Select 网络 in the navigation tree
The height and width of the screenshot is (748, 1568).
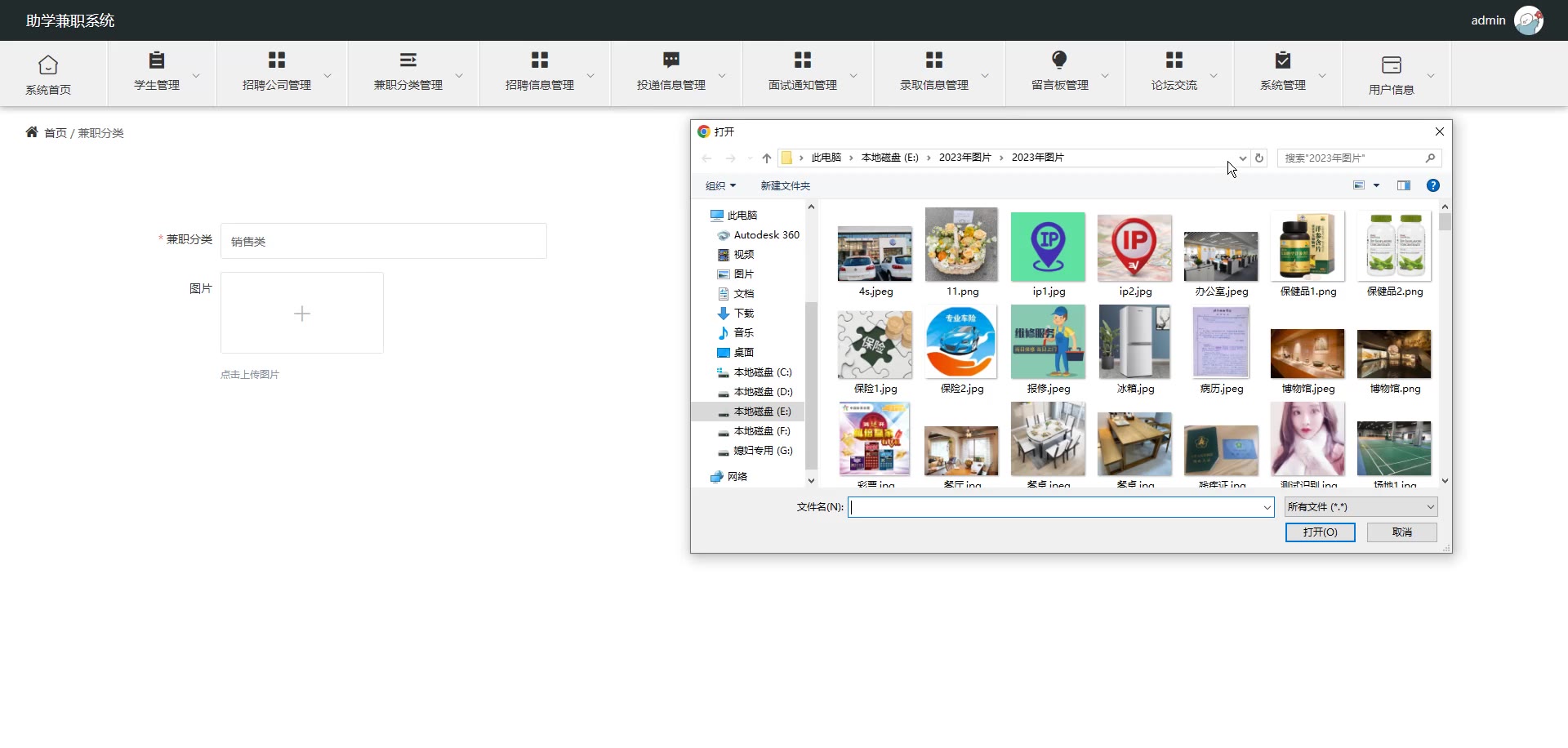[x=729, y=477]
